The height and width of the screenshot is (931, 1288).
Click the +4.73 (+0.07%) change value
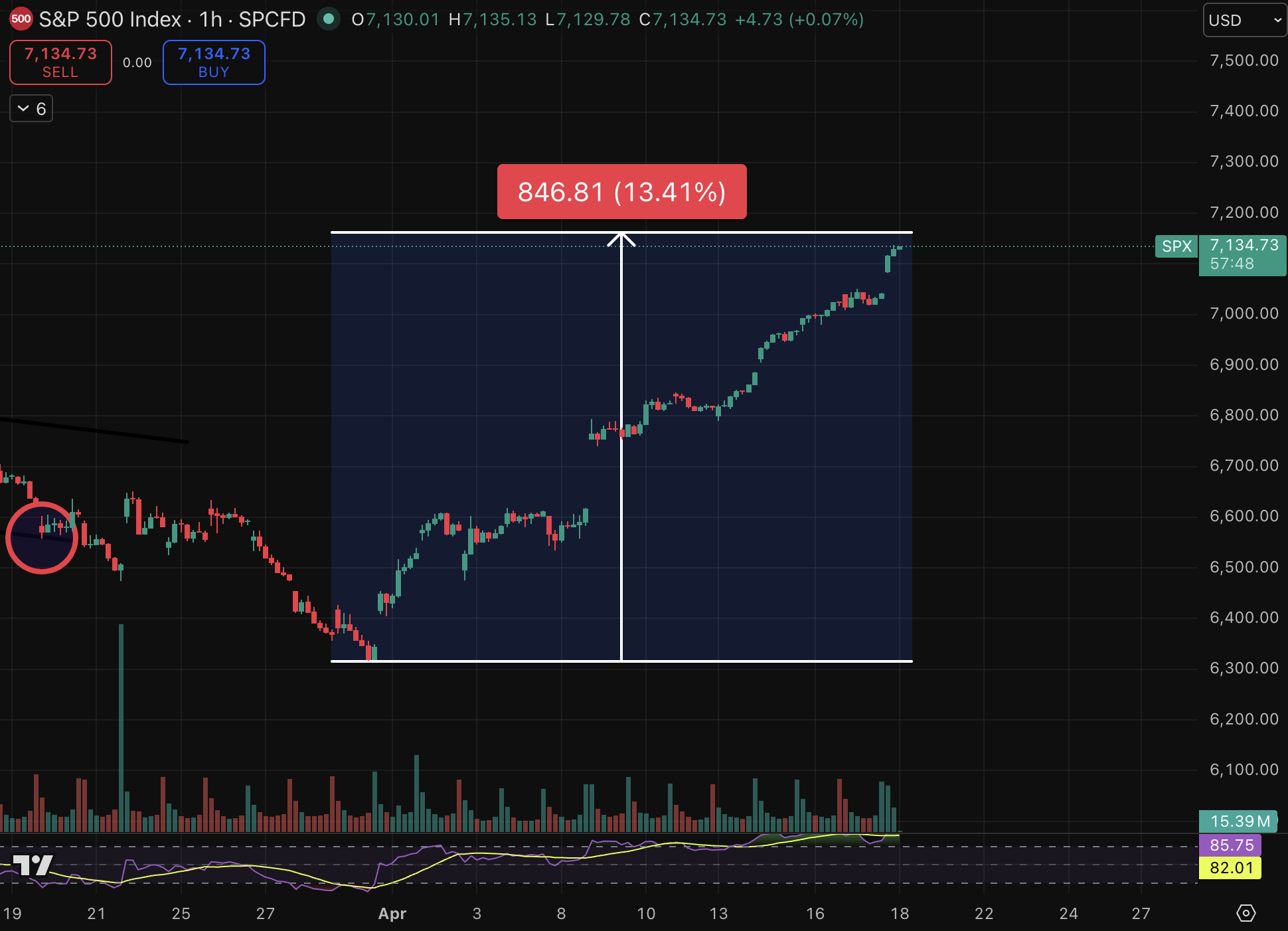pyautogui.click(x=799, y=19)
